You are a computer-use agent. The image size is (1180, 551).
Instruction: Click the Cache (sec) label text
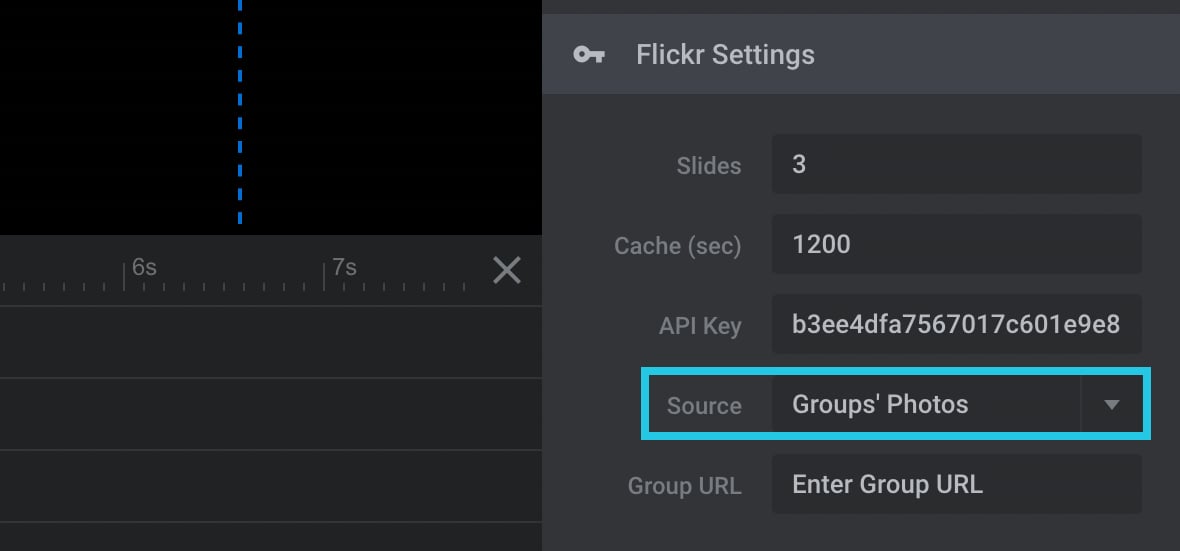(x=677, y=246)
